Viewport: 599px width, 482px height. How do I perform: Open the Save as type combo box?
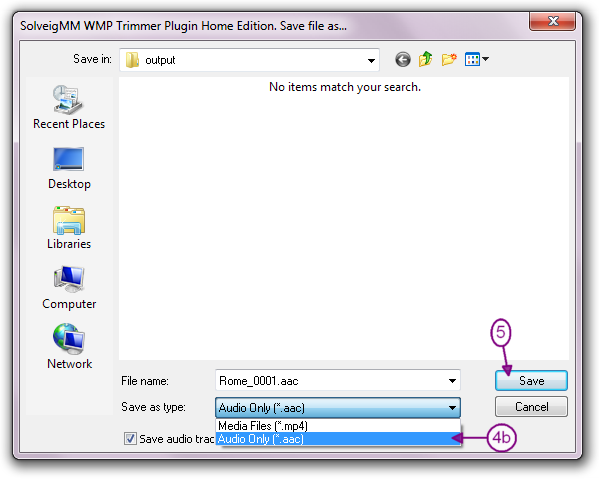pyautogui.click(x=338, y=408)
